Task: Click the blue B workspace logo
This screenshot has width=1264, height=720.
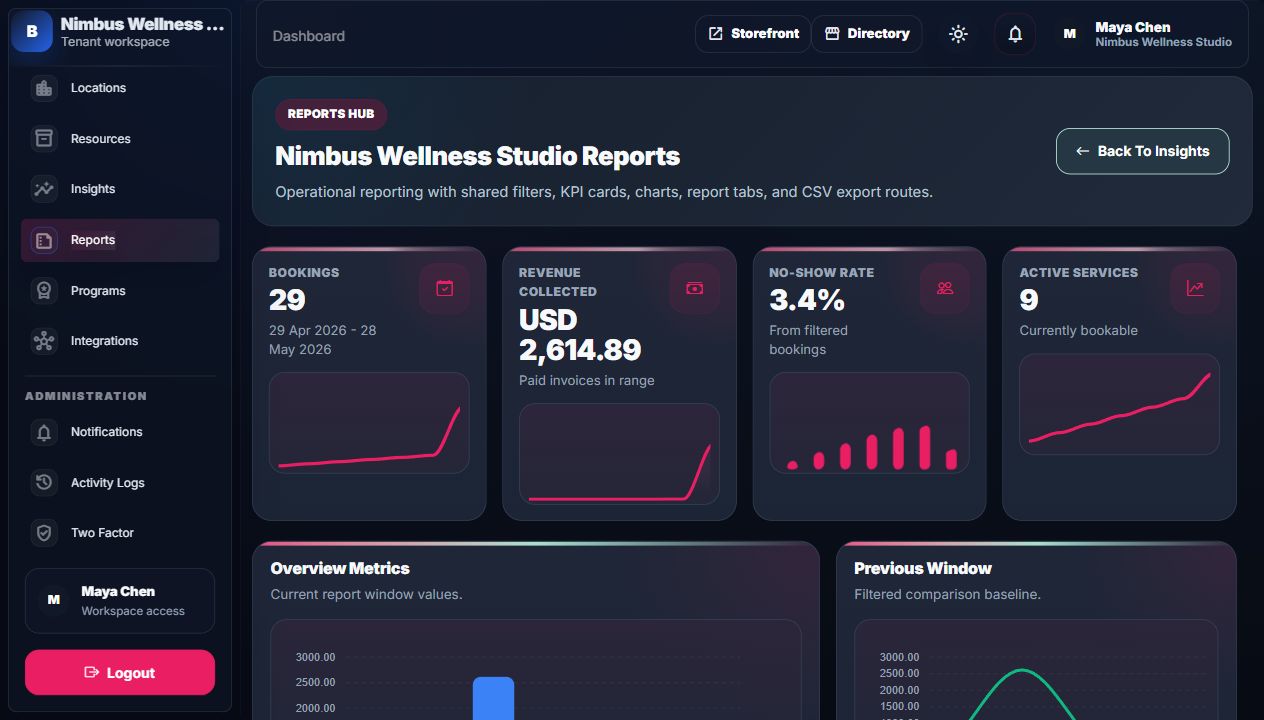Action: tap(31, 31)
